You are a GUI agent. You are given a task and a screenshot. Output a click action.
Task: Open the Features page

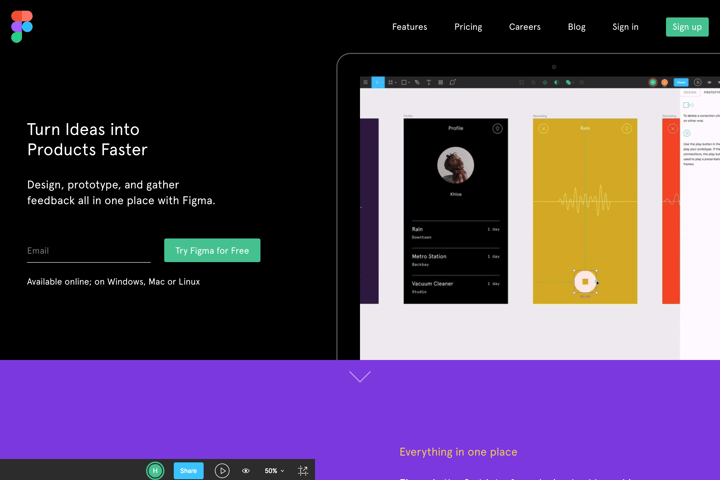click(409, 27)
